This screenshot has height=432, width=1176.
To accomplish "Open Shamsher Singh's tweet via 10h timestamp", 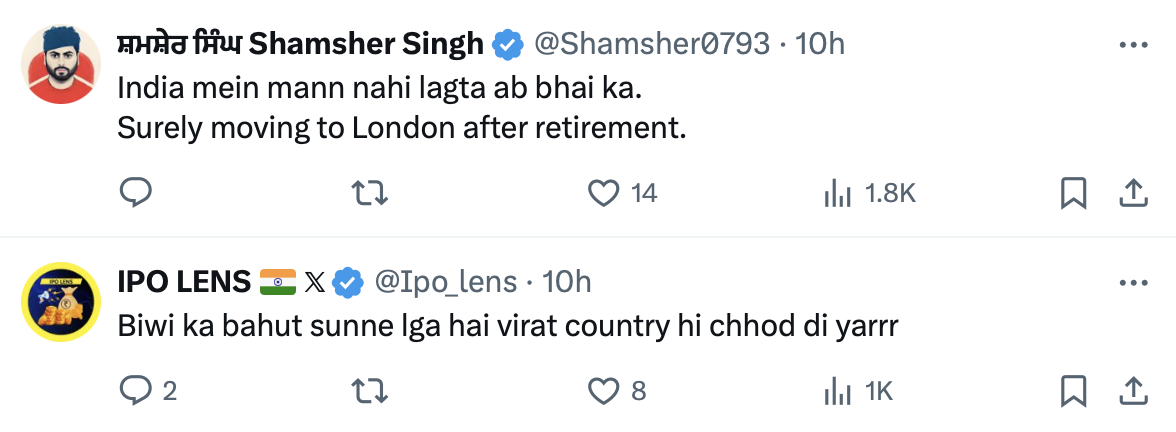I will coord(820,44).
